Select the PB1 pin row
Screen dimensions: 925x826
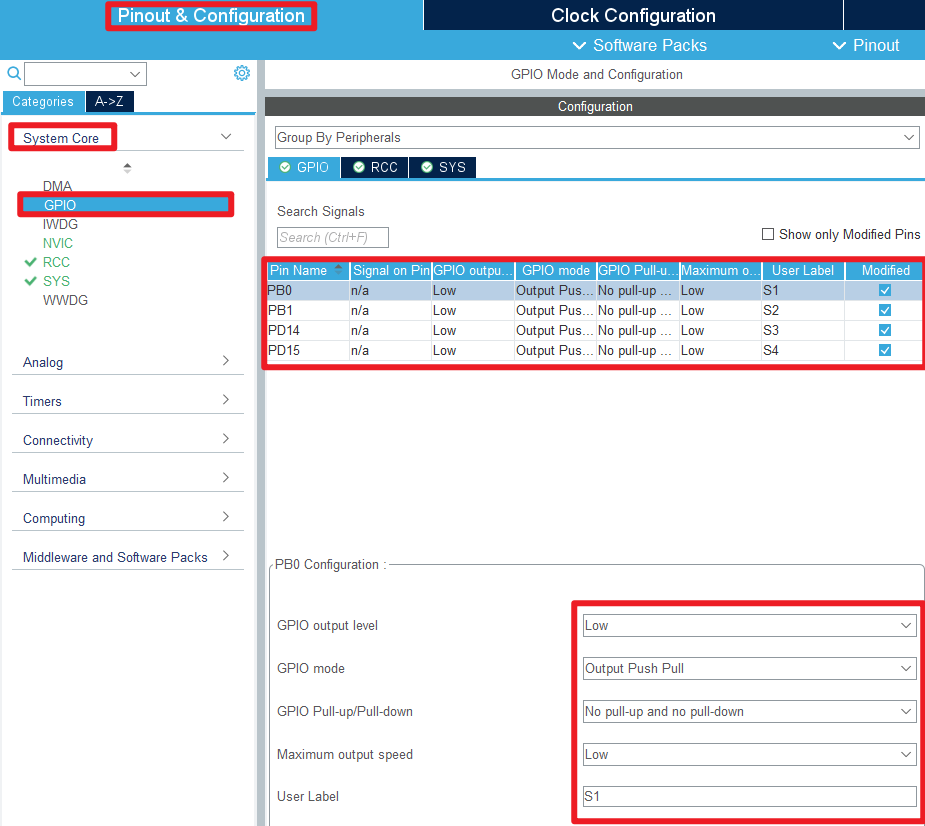tap(594, 310)
